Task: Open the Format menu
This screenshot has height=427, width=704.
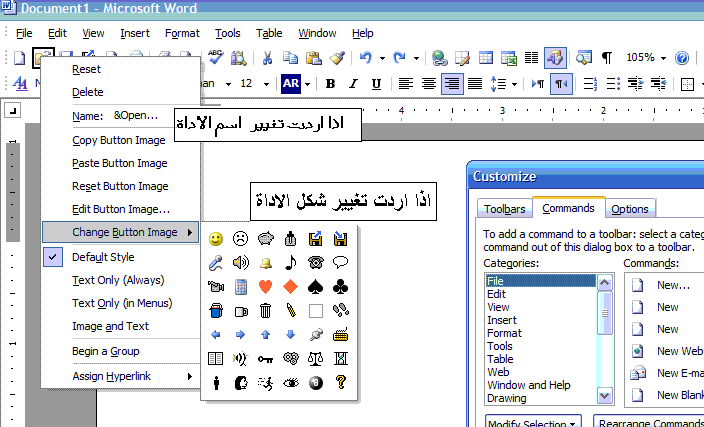Action: [182, 33]
